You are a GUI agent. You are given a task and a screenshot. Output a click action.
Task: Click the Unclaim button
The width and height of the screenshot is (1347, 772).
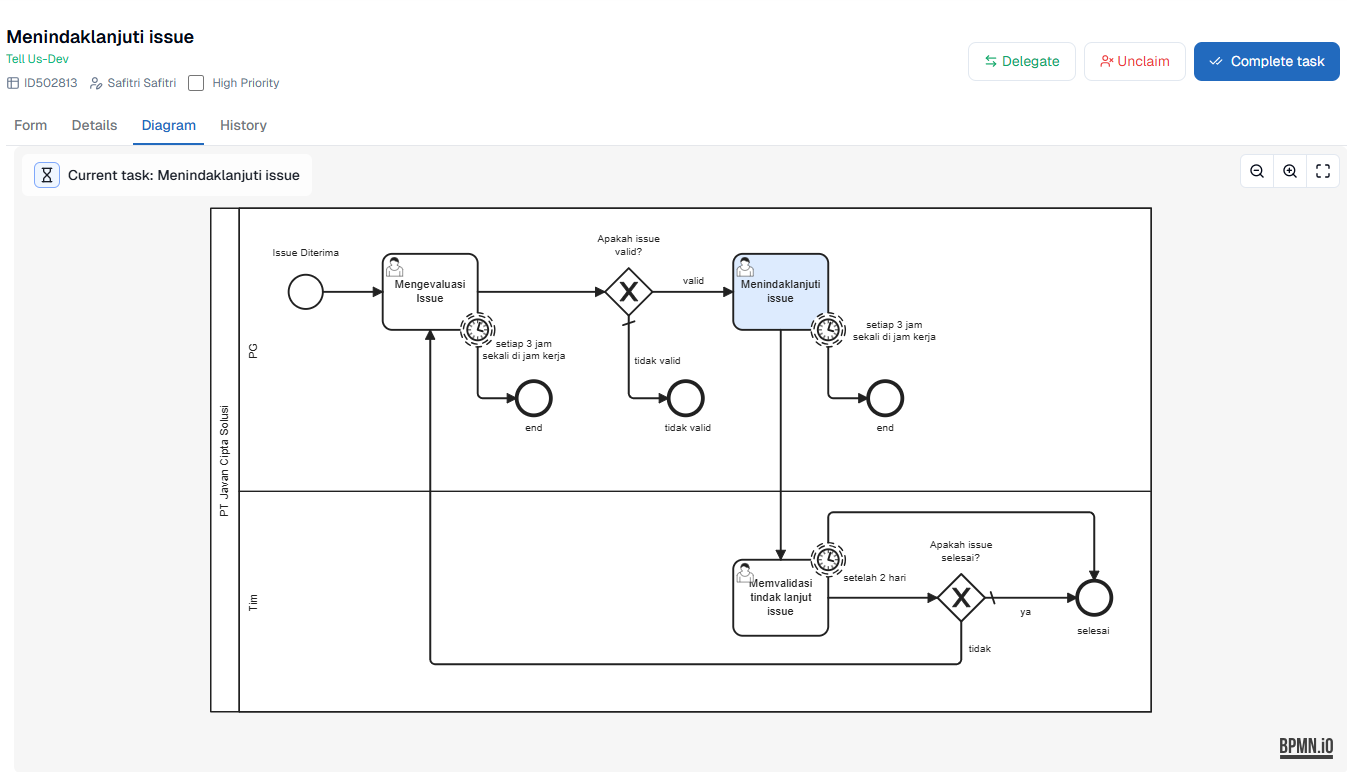pos(1134,61)
